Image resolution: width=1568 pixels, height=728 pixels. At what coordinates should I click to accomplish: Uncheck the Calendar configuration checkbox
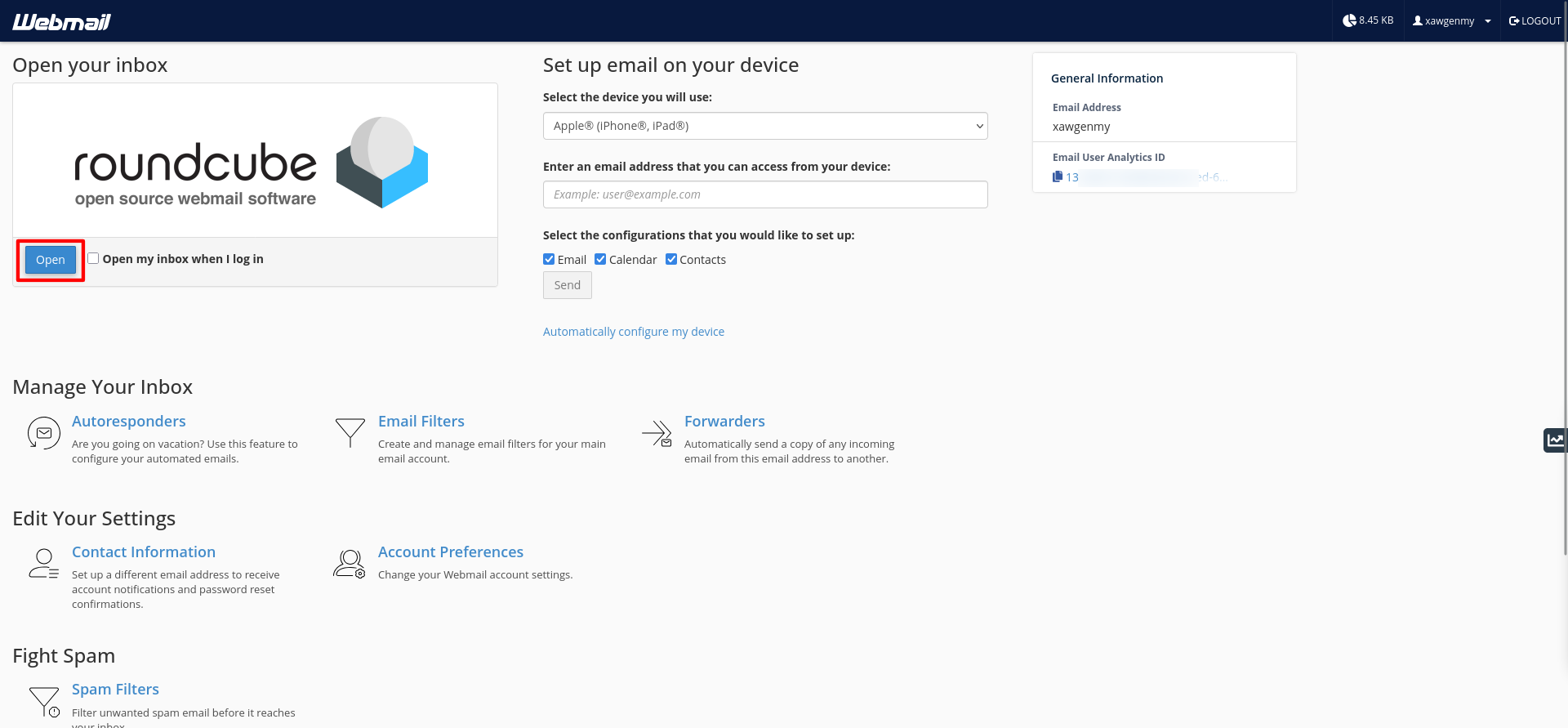pyautogui.click(x=600, y=259)
